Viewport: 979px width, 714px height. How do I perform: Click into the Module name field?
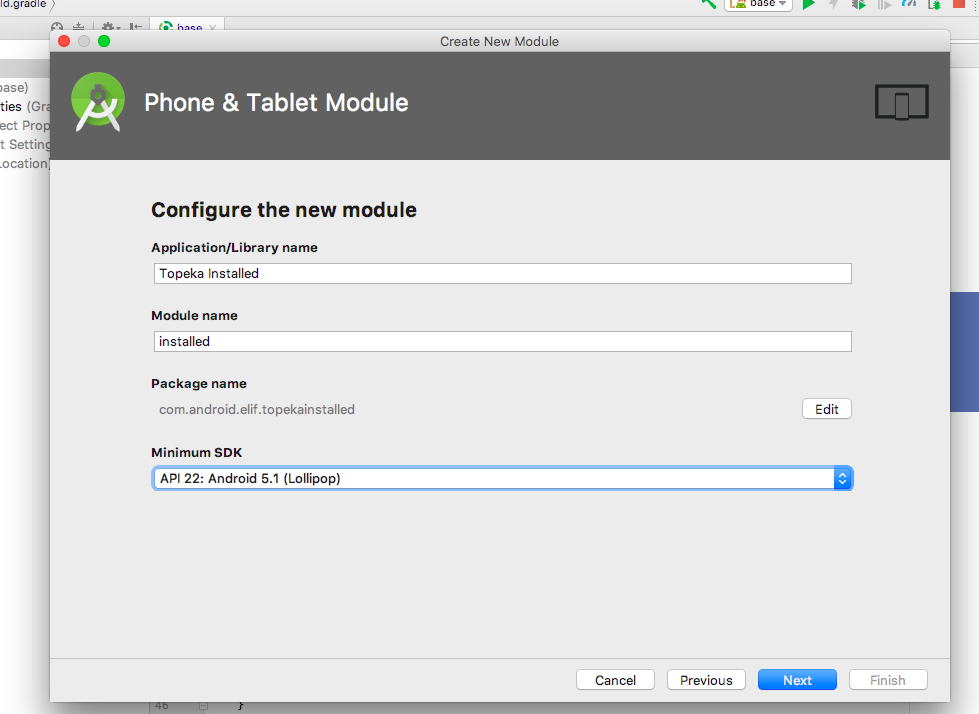pos(502,341)
